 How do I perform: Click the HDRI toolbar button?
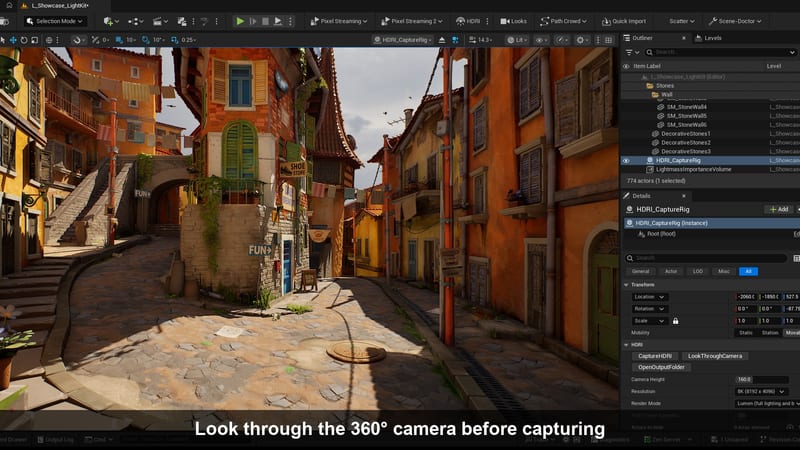pyautogui.click(x=468, y=21)
